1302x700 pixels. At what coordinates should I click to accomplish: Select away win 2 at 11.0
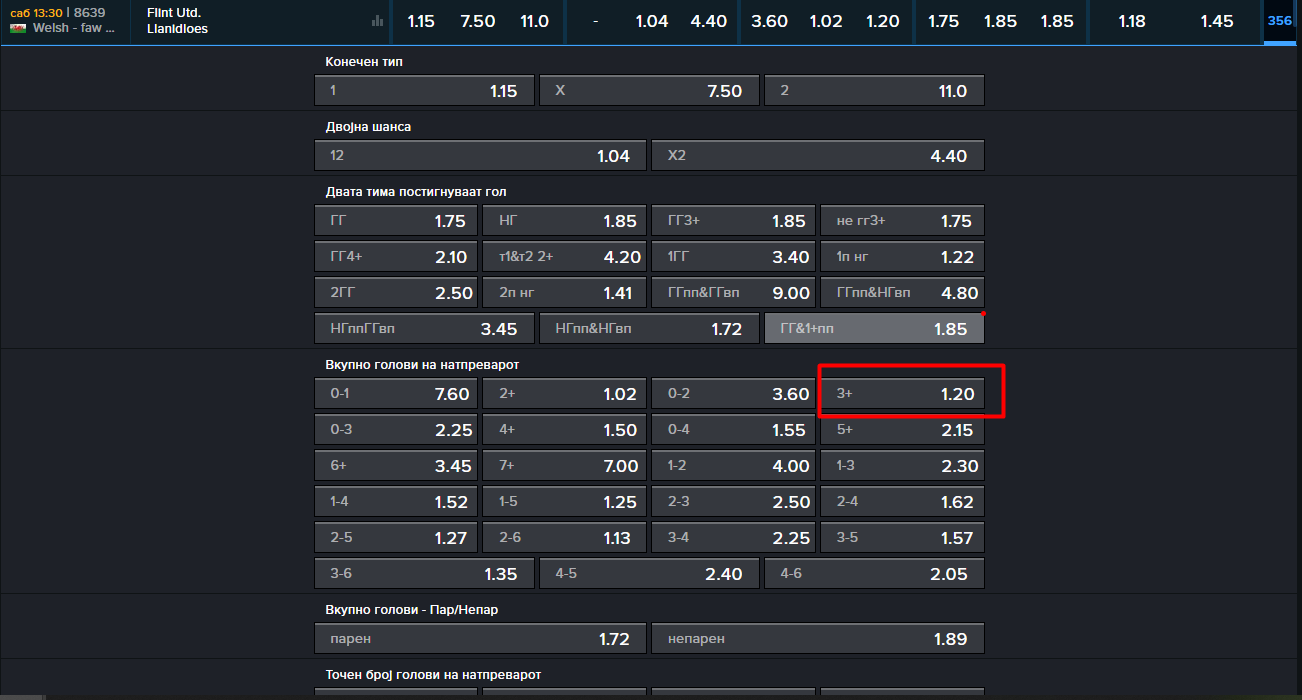[x=874, y=91]
